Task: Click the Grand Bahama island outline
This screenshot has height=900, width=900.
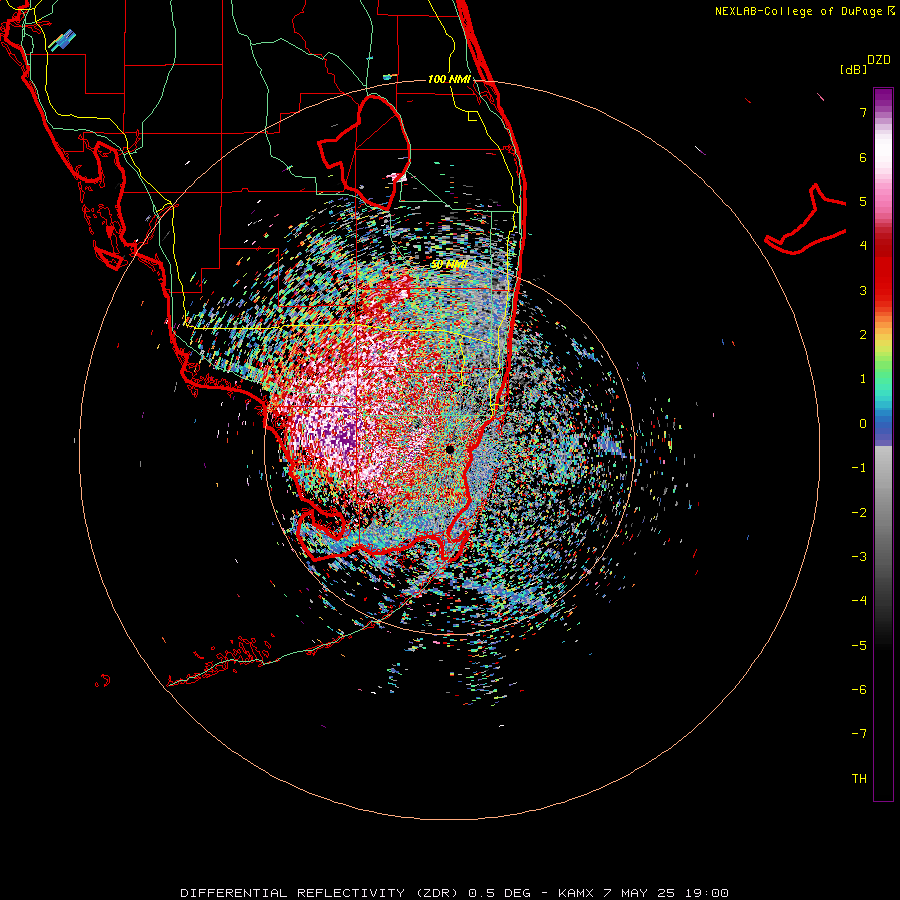Action: (x=806, y=221)
